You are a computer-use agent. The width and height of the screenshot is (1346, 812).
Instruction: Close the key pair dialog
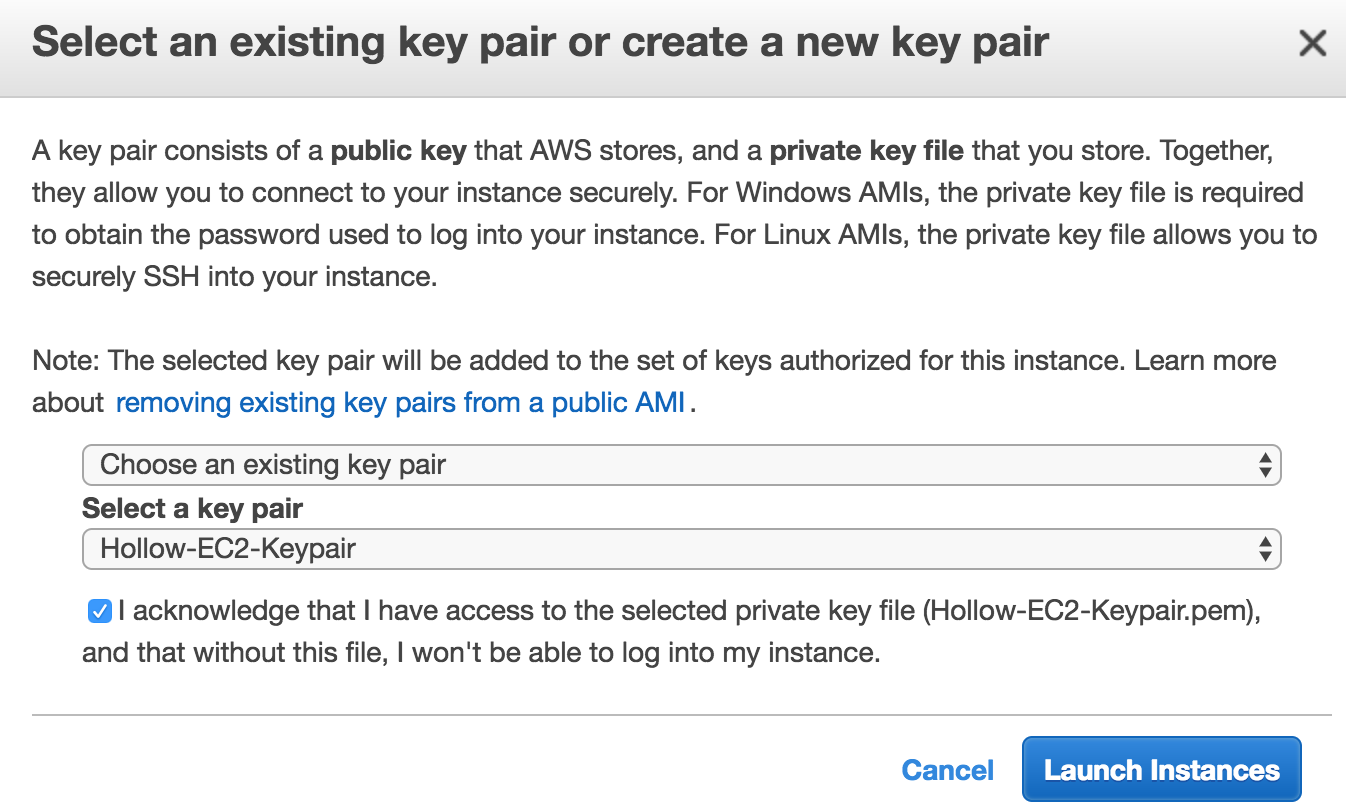click(x=1311, y=44)
